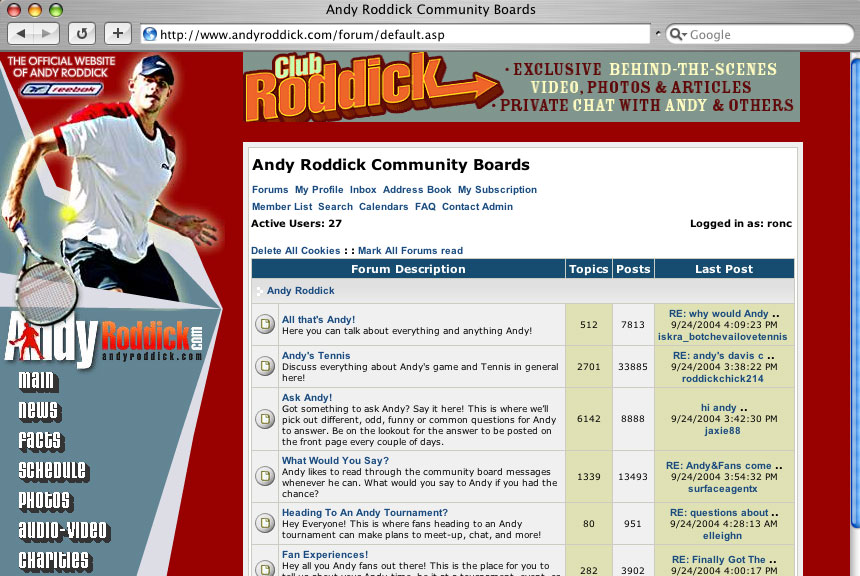The height and width of the screenshot is (576, 860).
Task: Click folder icon beside All that's Andy!
Action: [265, 324]
